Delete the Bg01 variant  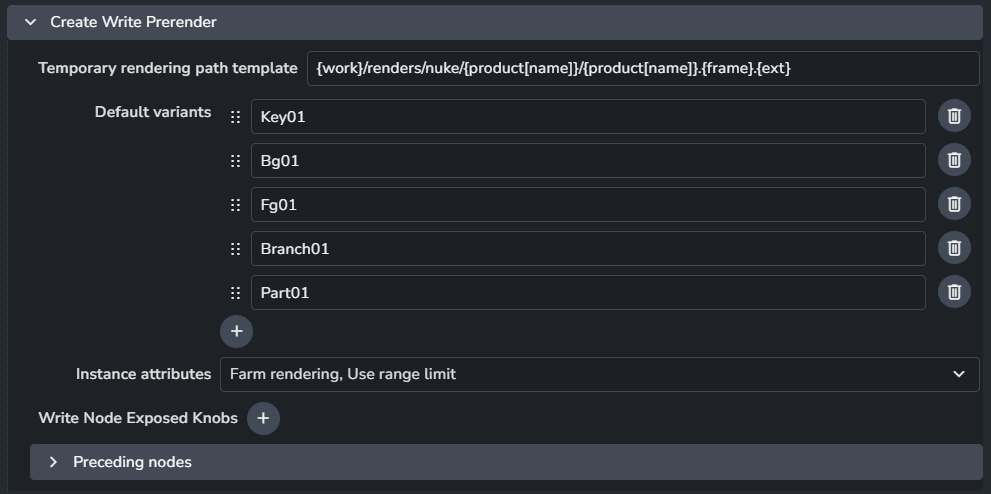pos(954,160)
